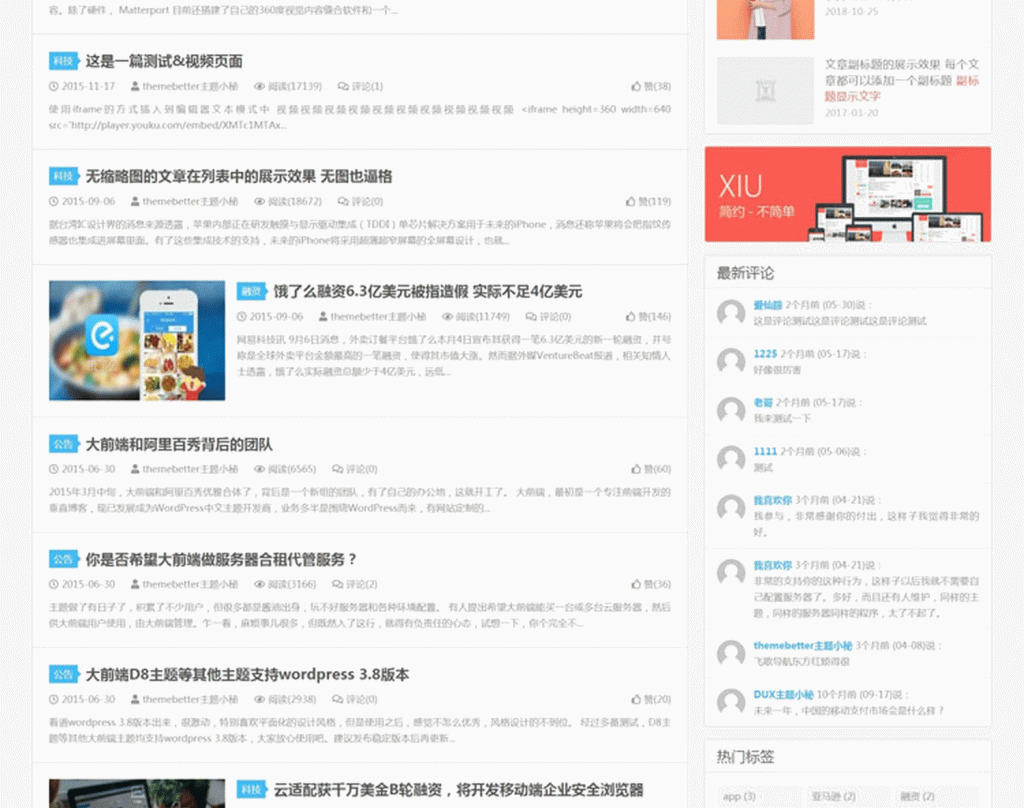Image resolution: width=1024 pixels, height=808 pixels.
Task: Click the XIU 简约-不简单 banner ad
Action: point(848,194)
